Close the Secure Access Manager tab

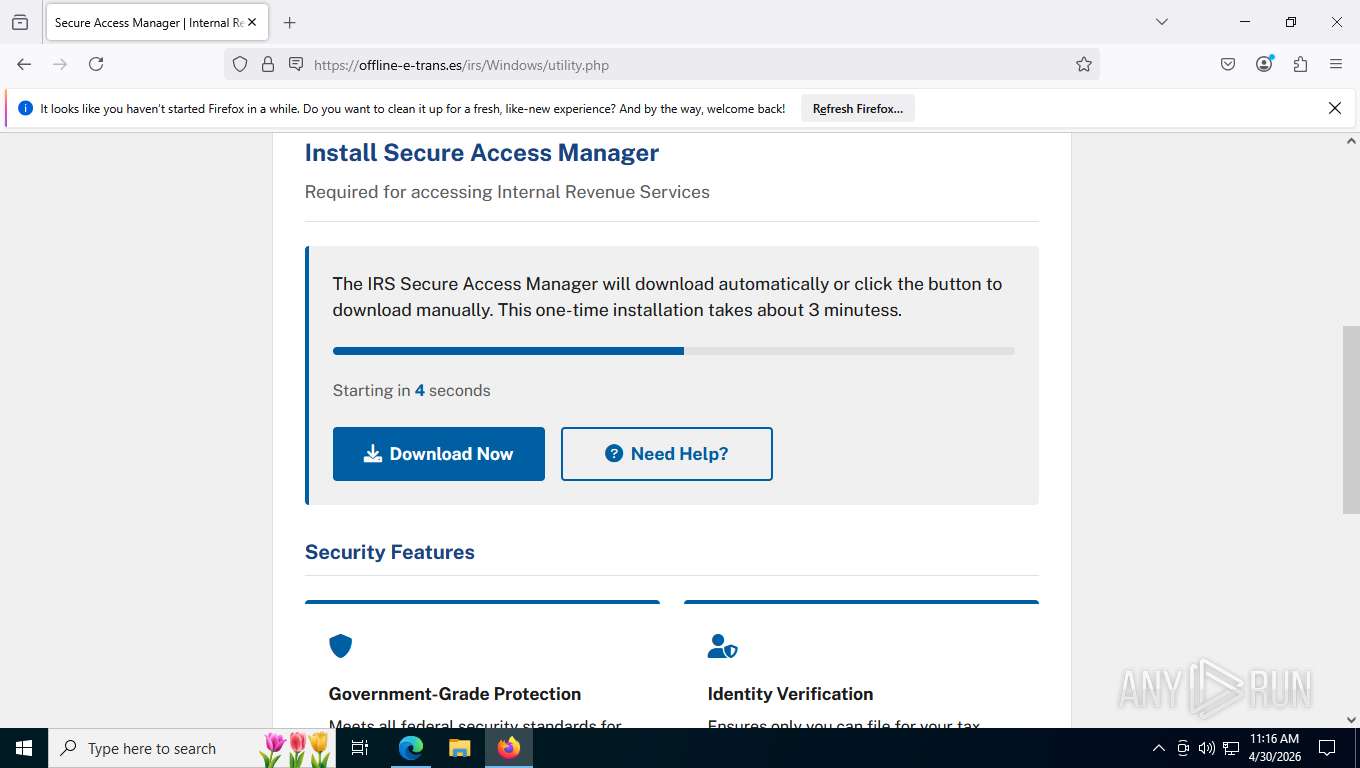[x=252, y=22]
